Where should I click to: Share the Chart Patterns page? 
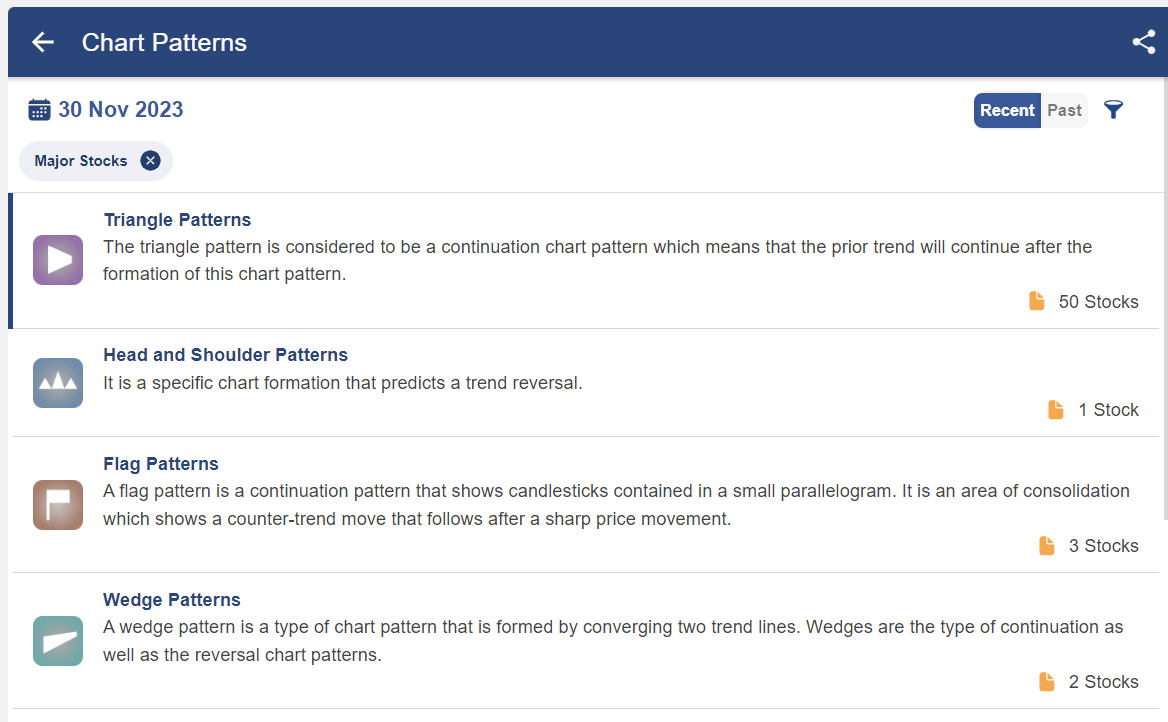[1143, 42]
